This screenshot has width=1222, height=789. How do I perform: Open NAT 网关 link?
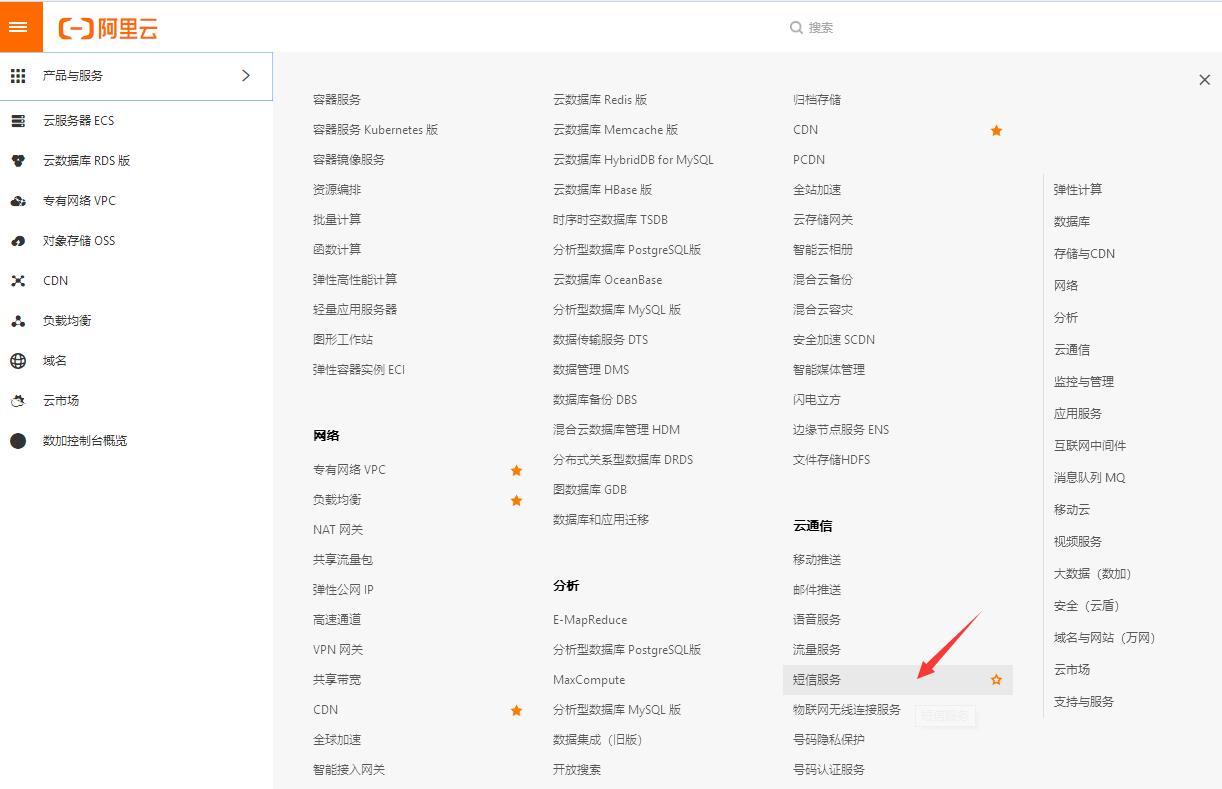(x=338, y=530)
